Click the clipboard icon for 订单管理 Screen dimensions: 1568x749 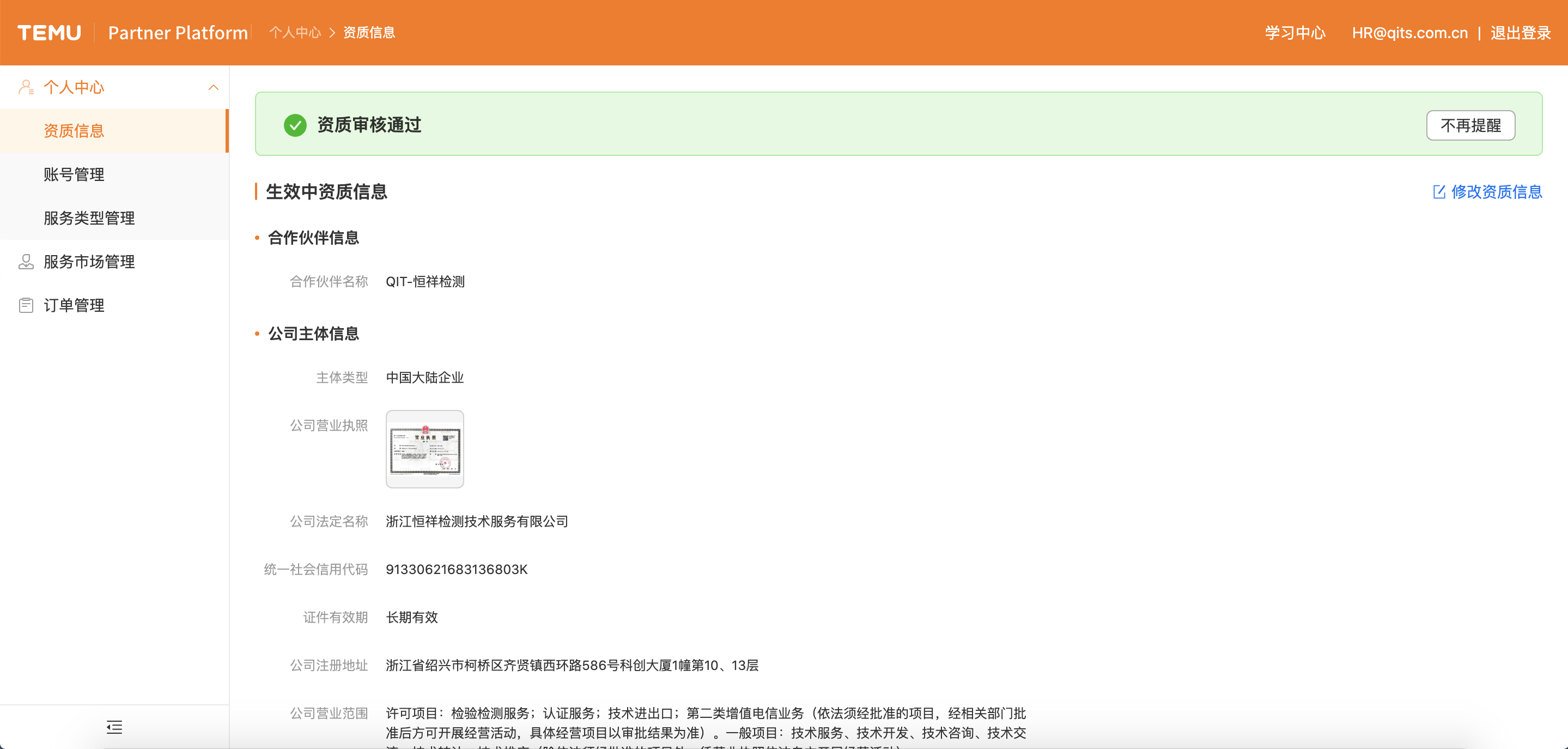coord(26,305)
